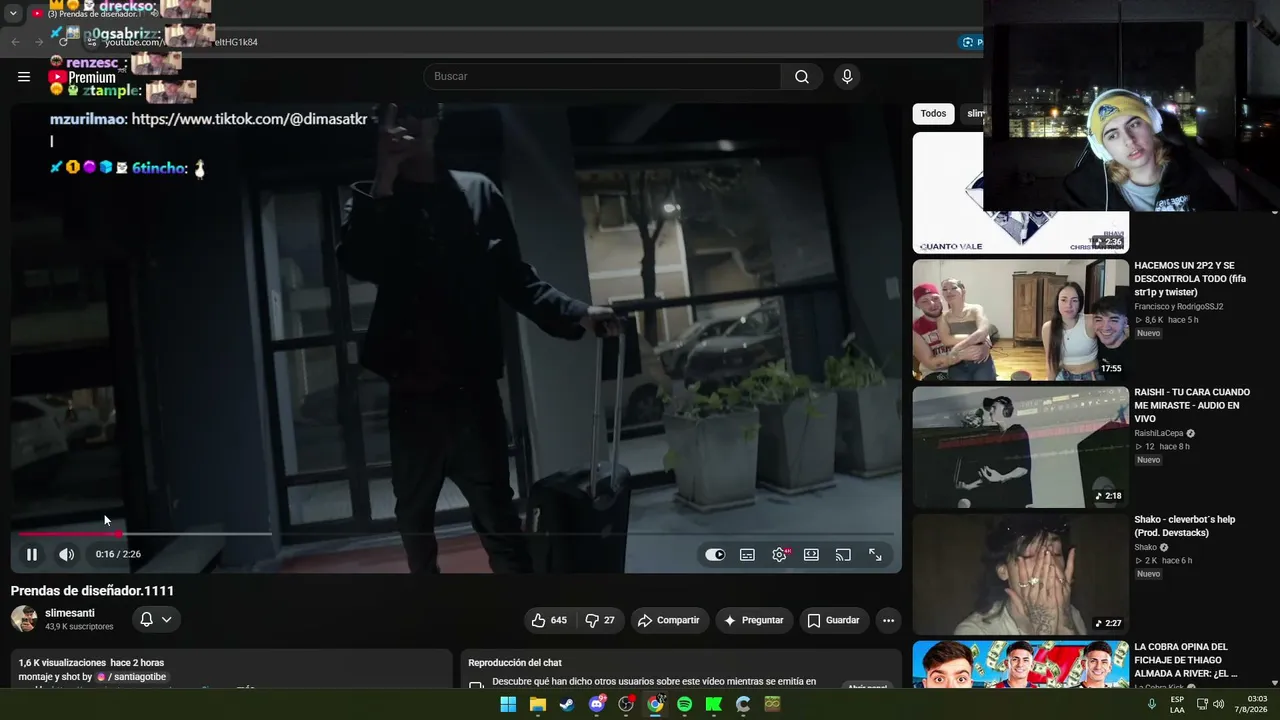Open the HACEMOS UN 2P2 video thumbnail

(1020, 320)
